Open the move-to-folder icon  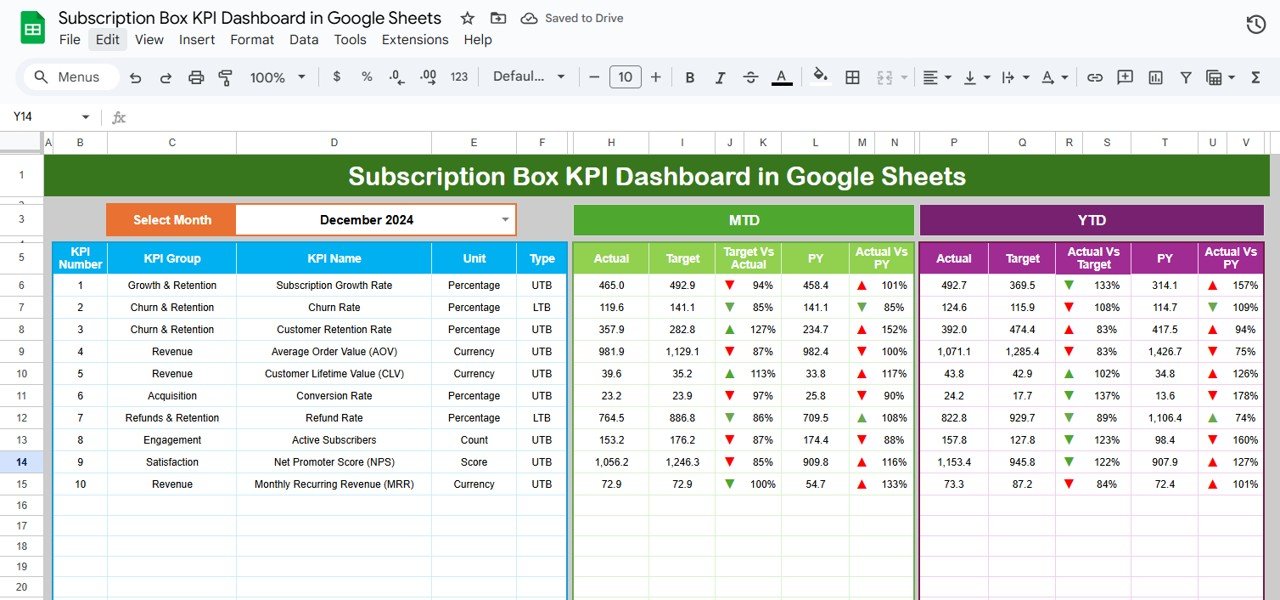(x=498, y=18)
